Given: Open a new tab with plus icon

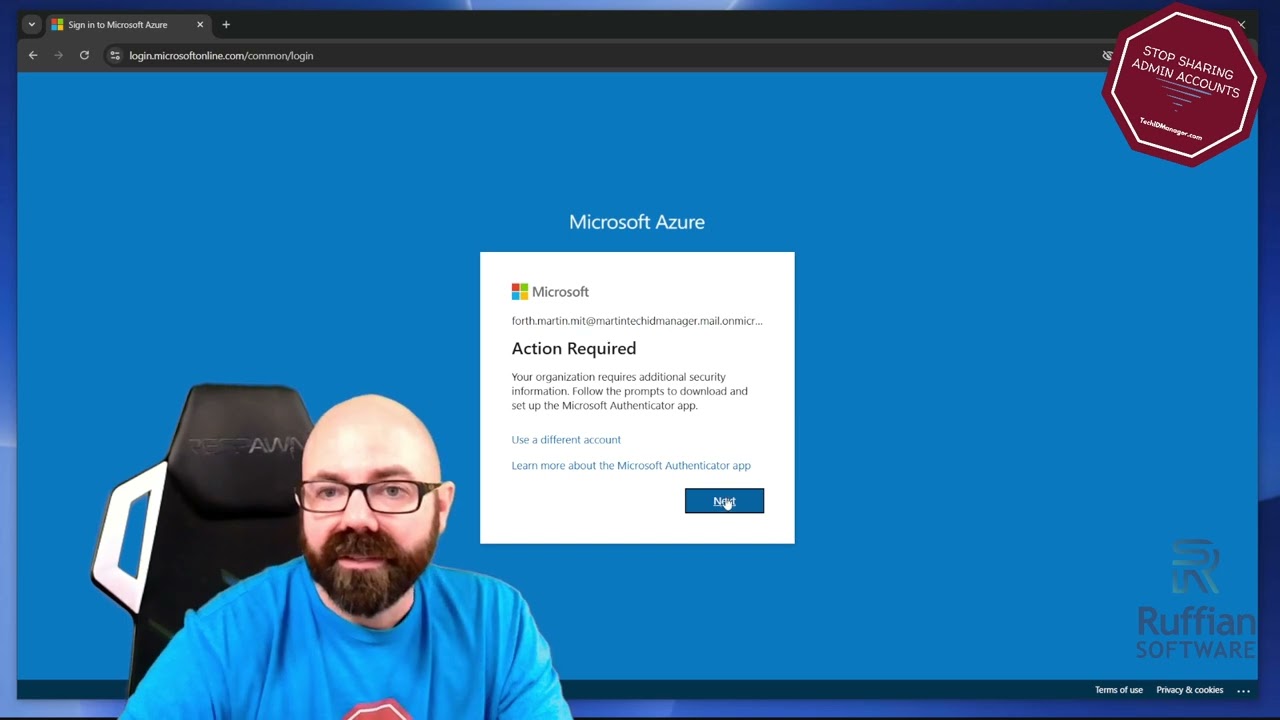Looking at the screenshot, I should pos(226,24).
